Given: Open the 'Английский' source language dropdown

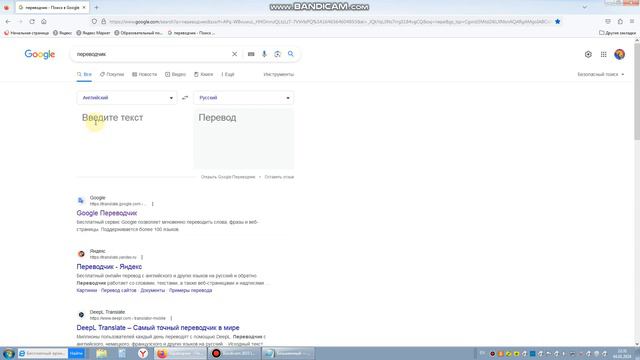Looking at the screenshot, I should coord(127,98).
